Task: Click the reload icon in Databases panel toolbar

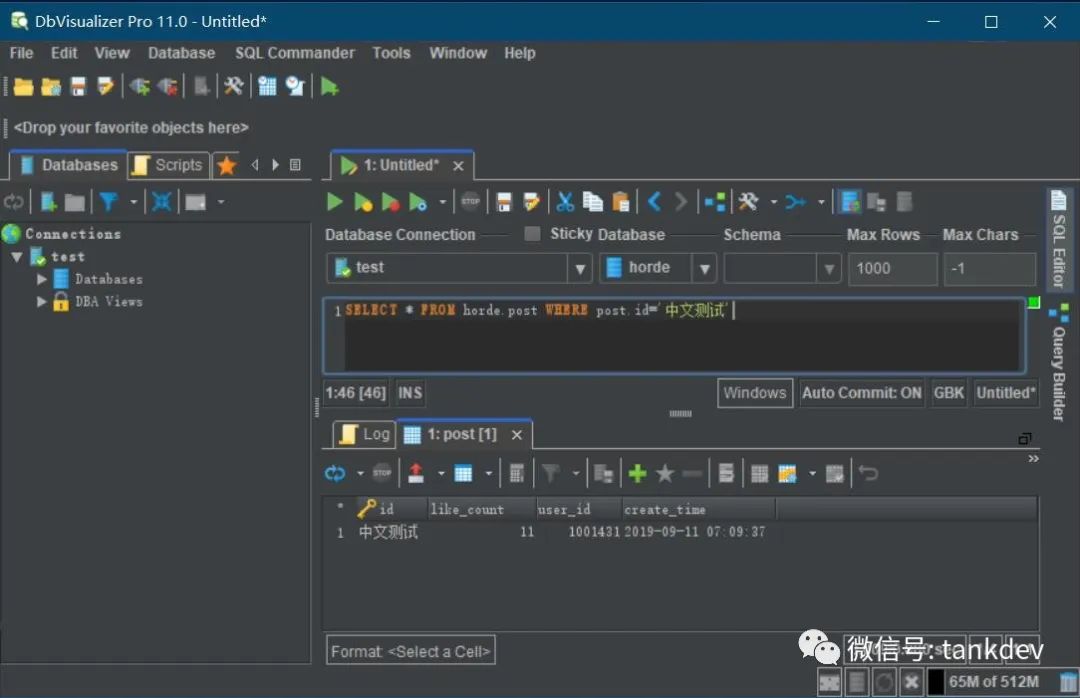Action: [x=13, y=202]
